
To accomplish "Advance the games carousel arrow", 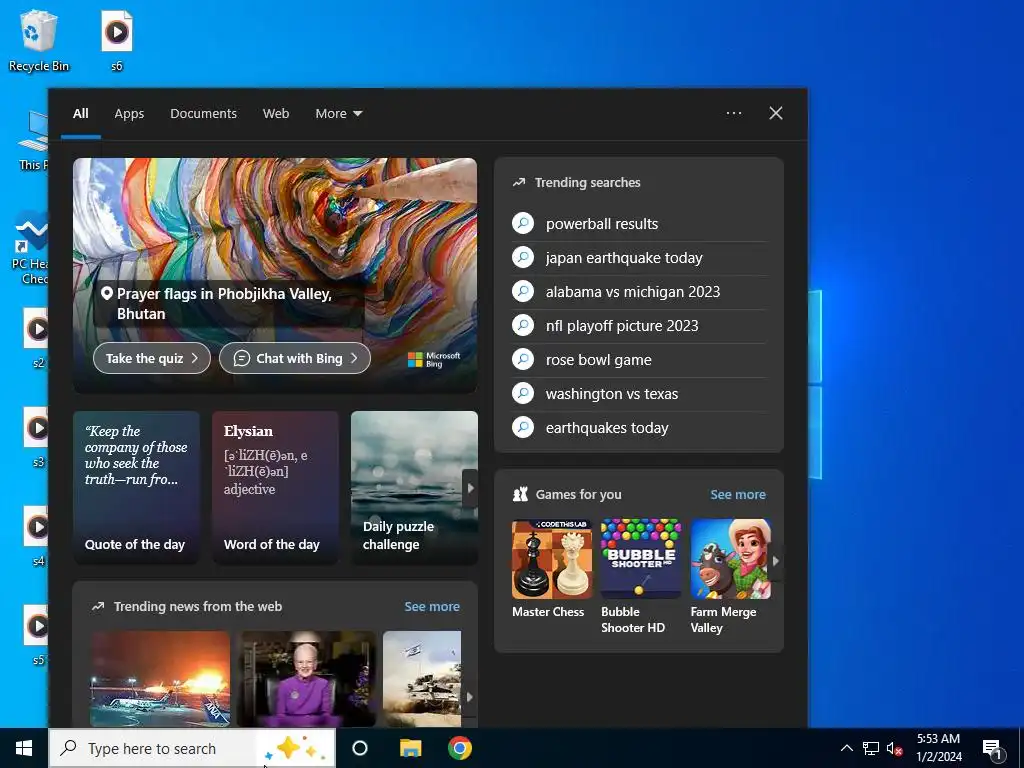I will (775, 560).
